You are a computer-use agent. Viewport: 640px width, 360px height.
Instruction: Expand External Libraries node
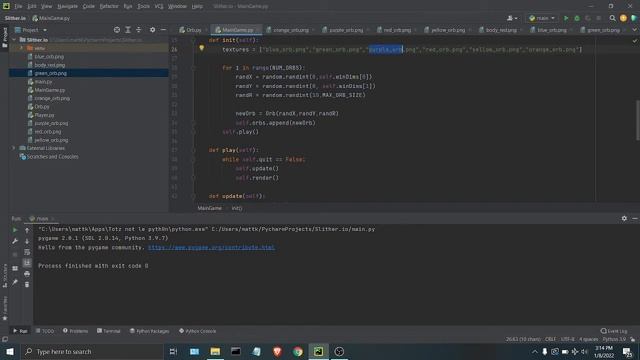pos(14,148)
